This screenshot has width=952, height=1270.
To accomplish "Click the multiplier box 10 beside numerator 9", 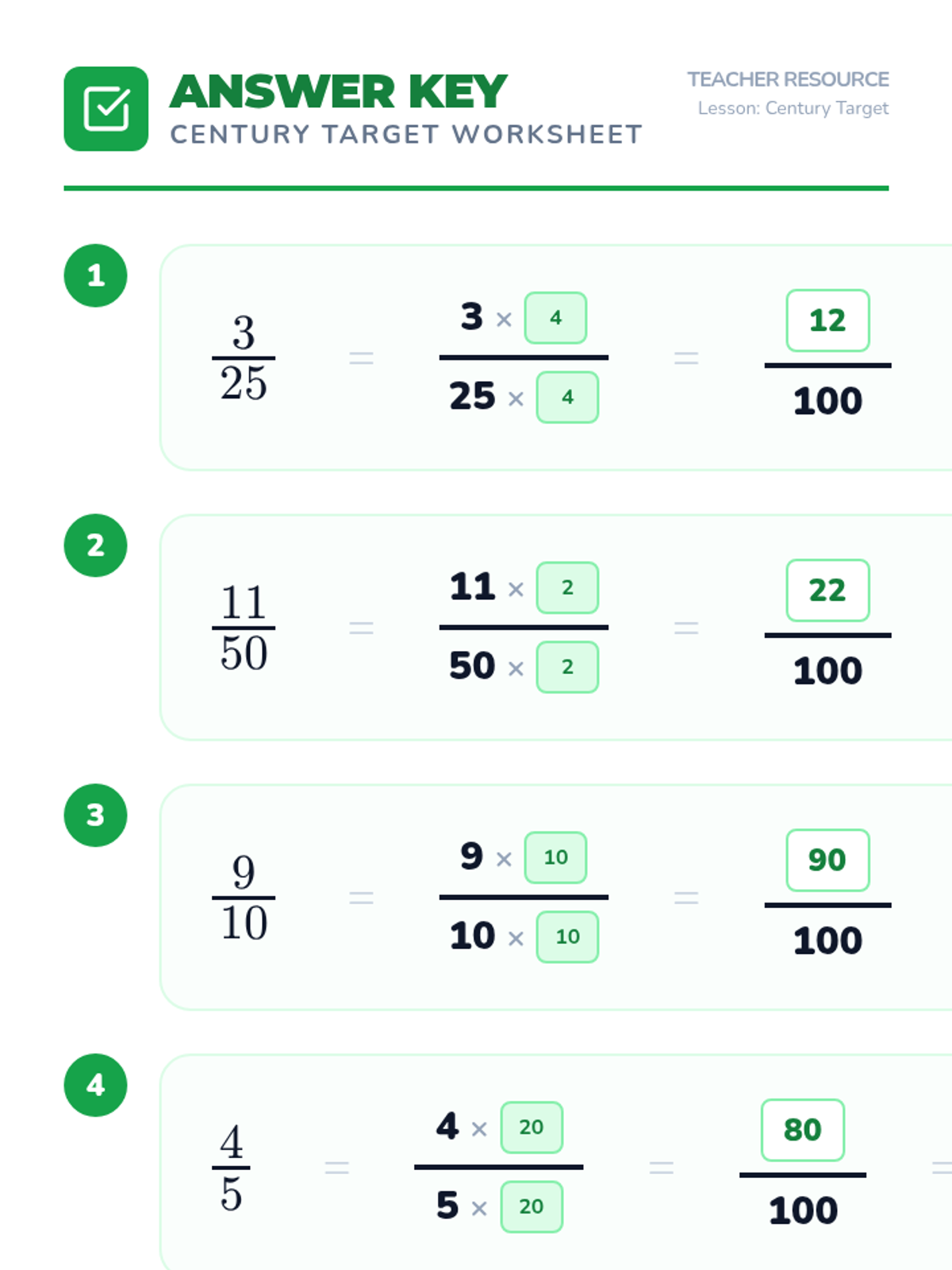I will click(555, 857).
